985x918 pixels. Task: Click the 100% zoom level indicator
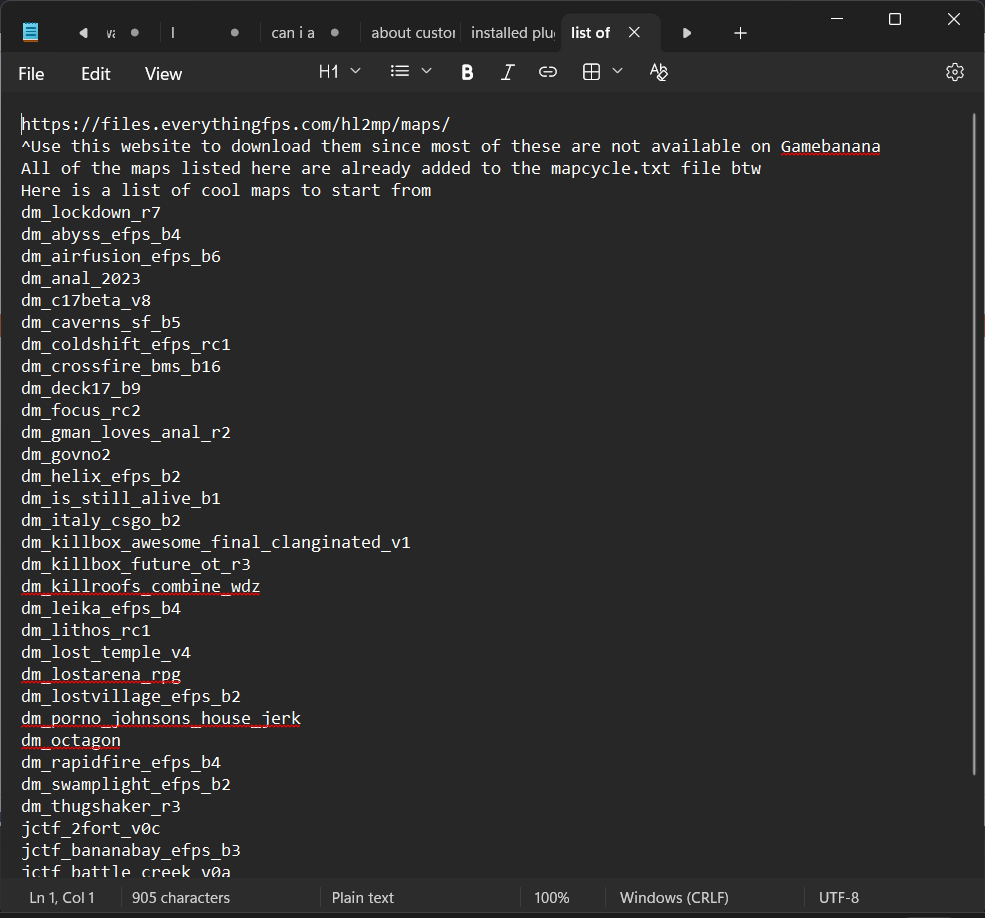pos(551,898)
